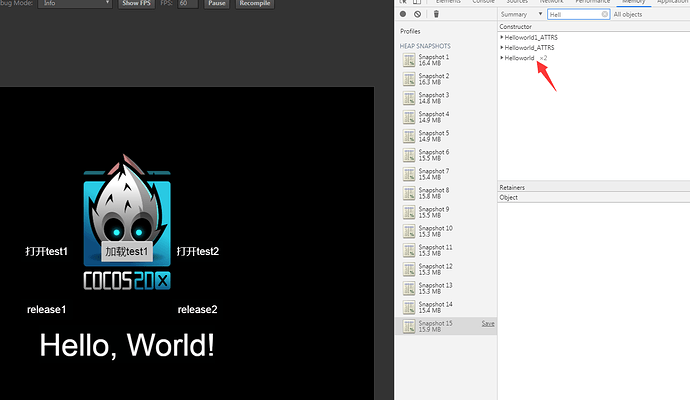Image resolution: width=690 pixels, height=400 pixels.
Task: Select Snapshot 10 icon
Action: [x=409, y=231]
